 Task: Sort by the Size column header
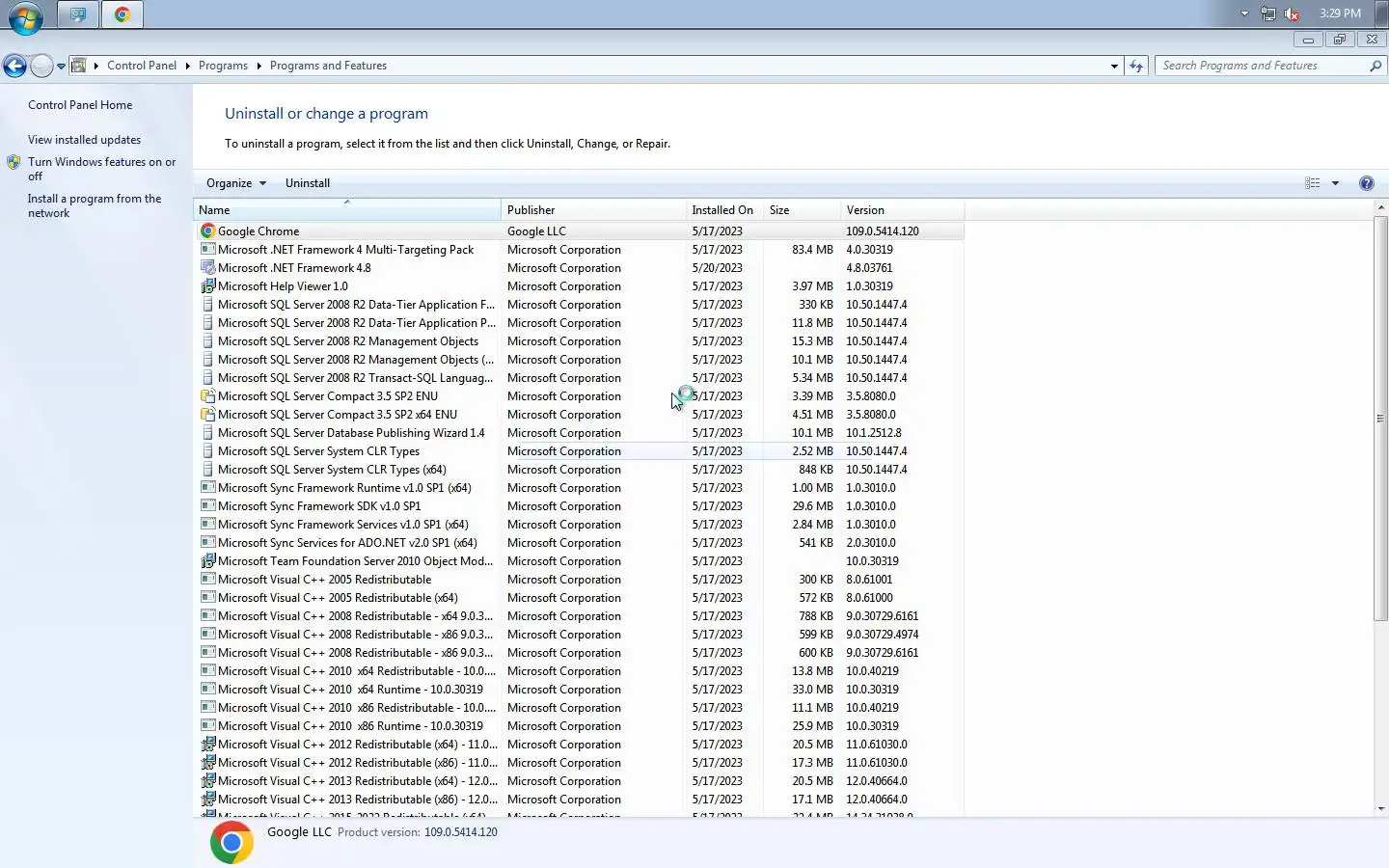coord(801,210)
